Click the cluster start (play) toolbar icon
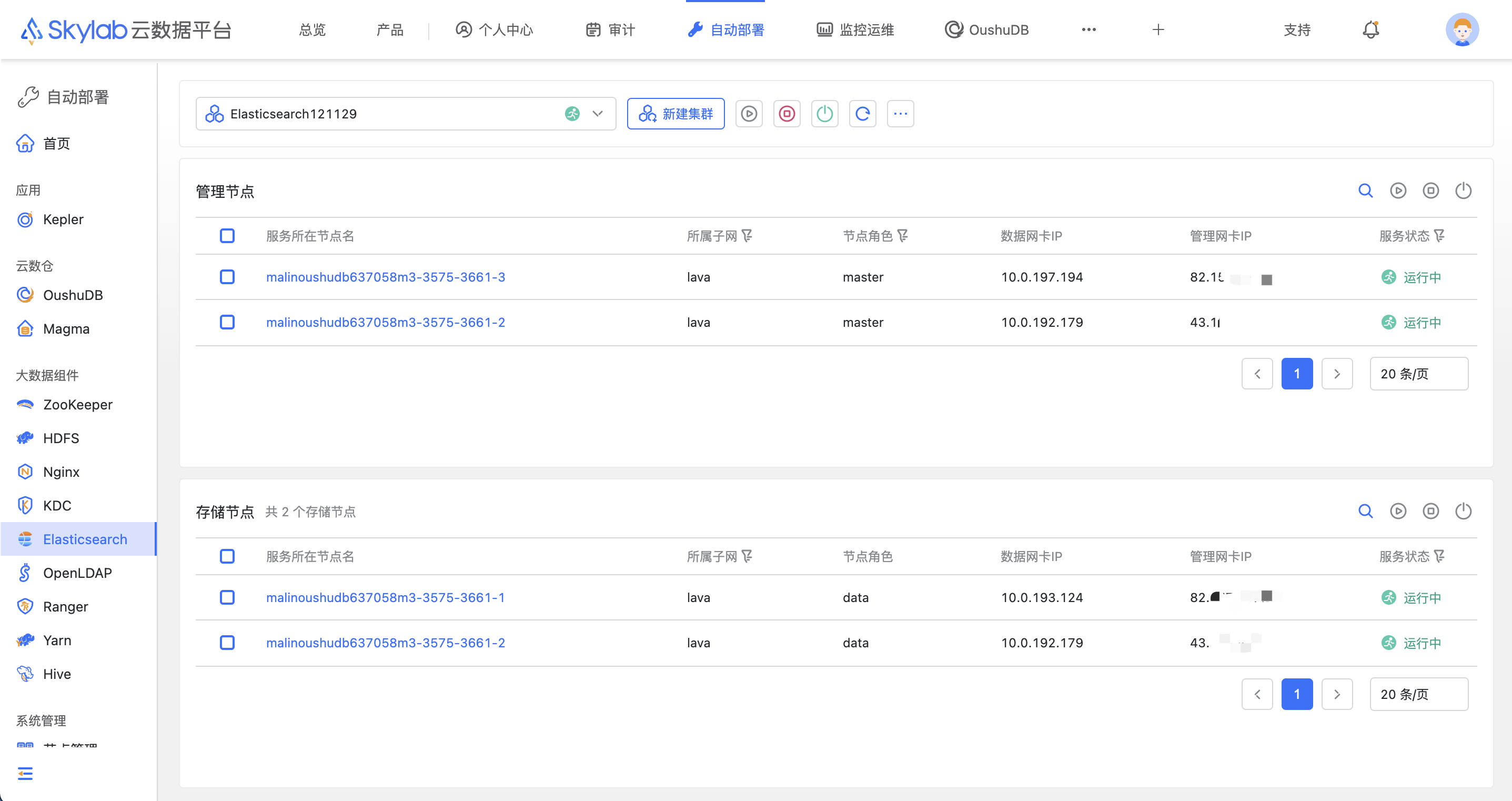 pyautogui.click(x=749, y=113)
